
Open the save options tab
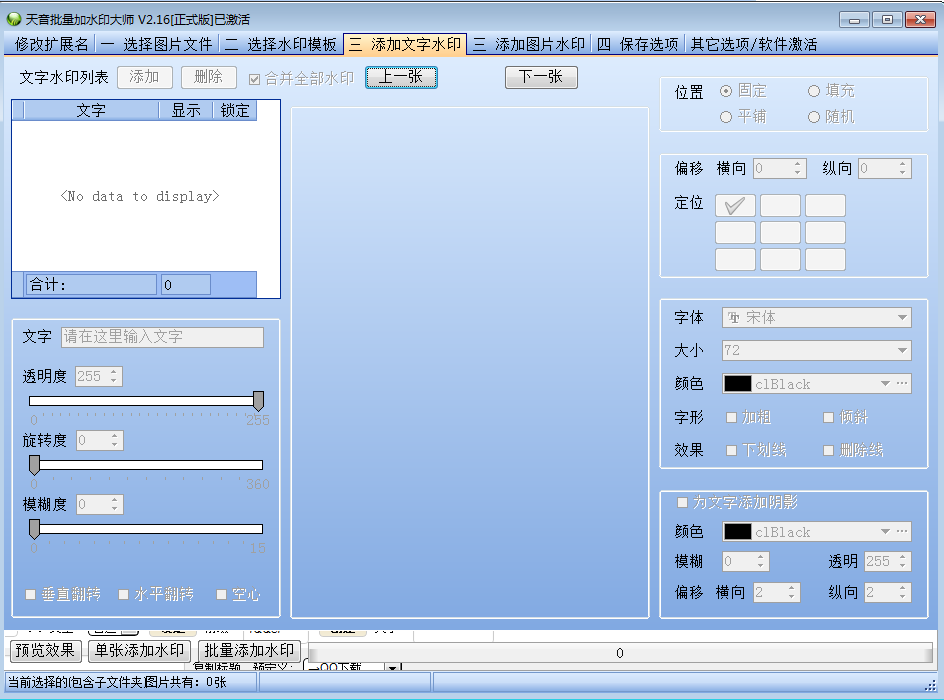pyautogui.click(x=638, y=44)
